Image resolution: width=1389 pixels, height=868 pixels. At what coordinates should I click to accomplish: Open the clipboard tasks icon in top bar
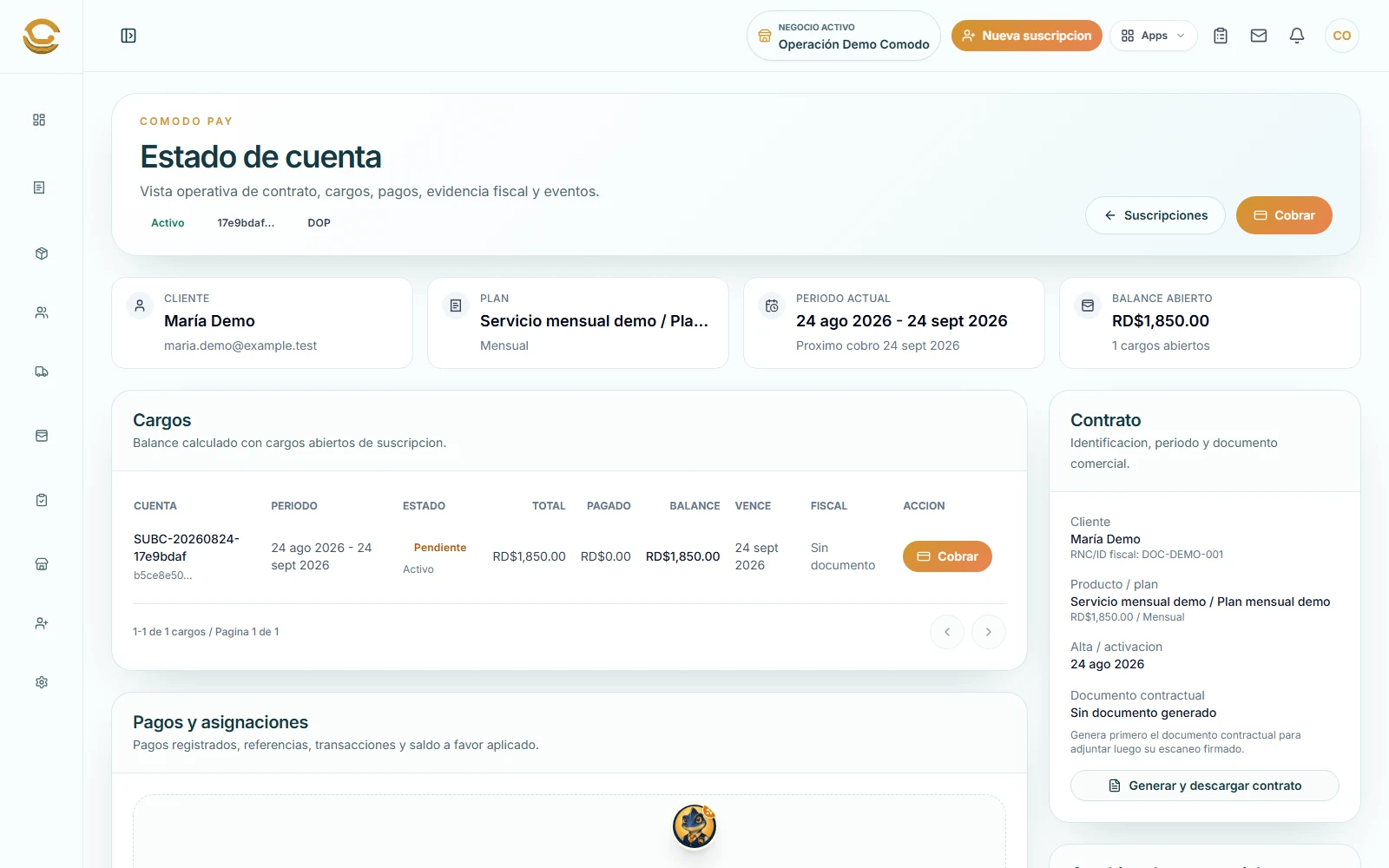click(x=1221, y=36)
